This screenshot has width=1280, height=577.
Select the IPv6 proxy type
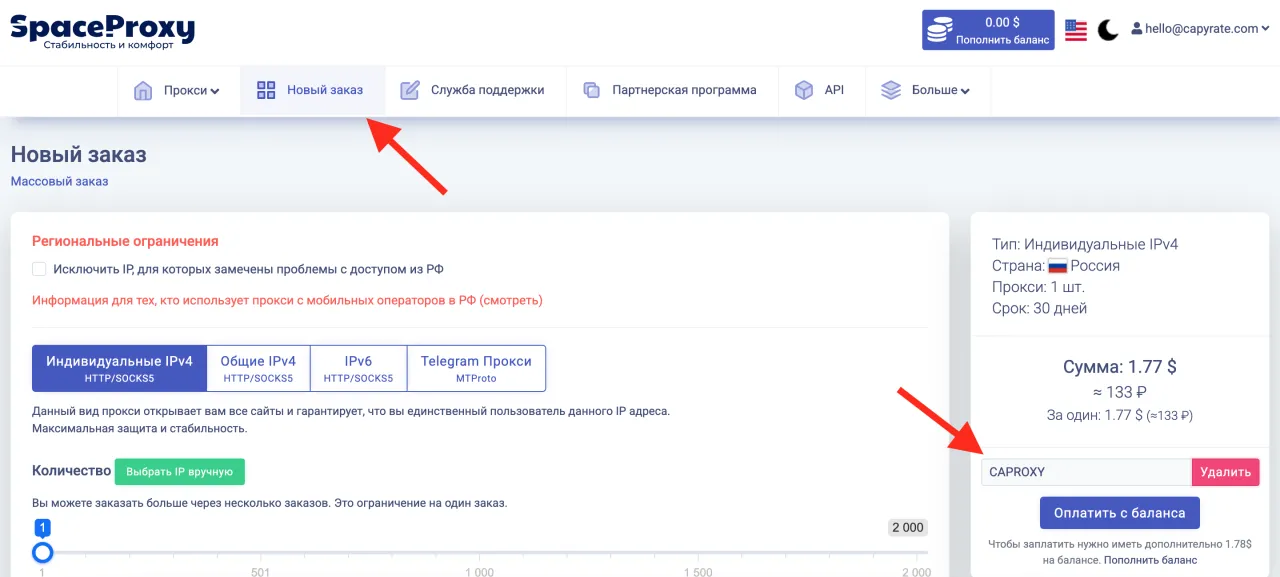(x=358, y=368)
